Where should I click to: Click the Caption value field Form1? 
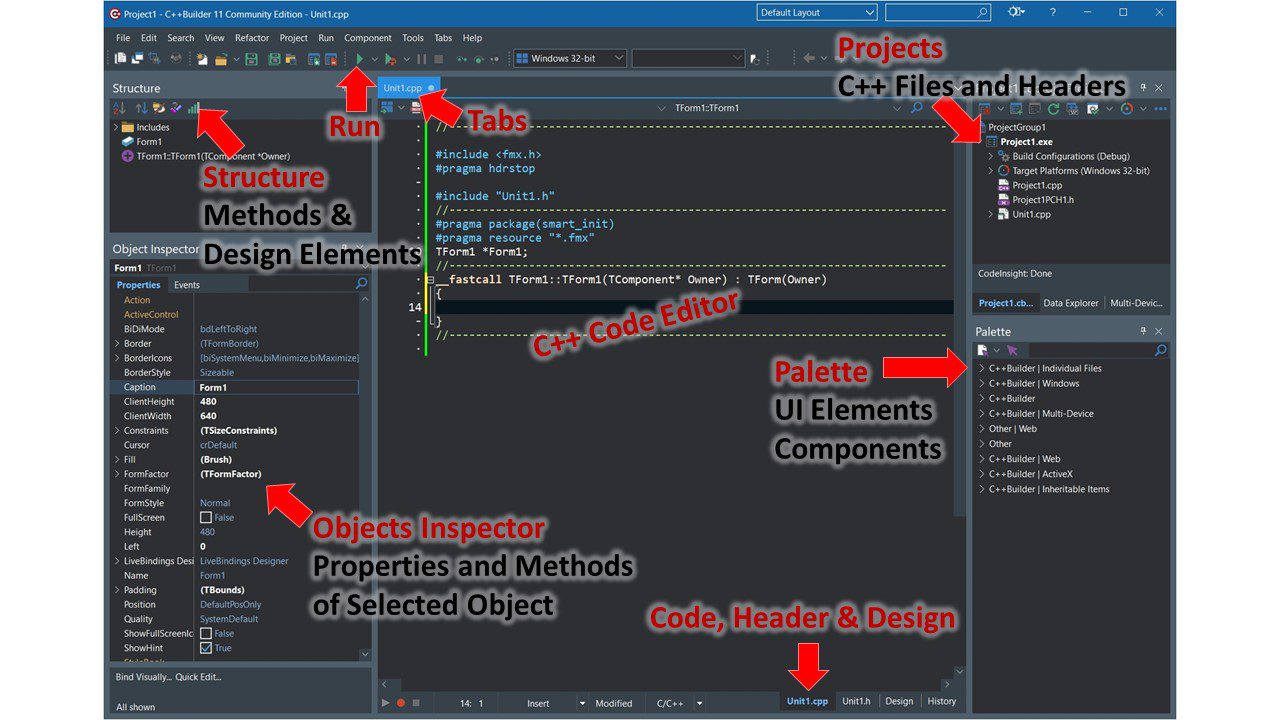coord(278,387)
